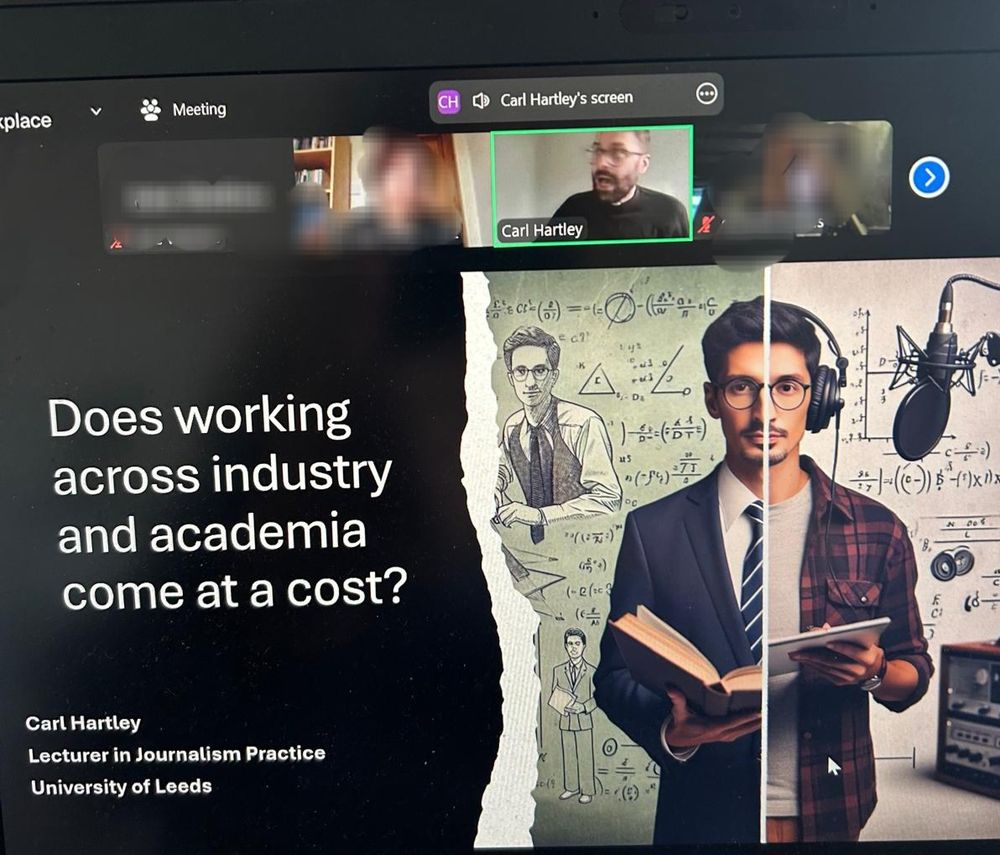Viewport: 1000px width, 855px height.
Task: Click the muted microphone icon beside Carl's tile
Action: click(705, 224)
